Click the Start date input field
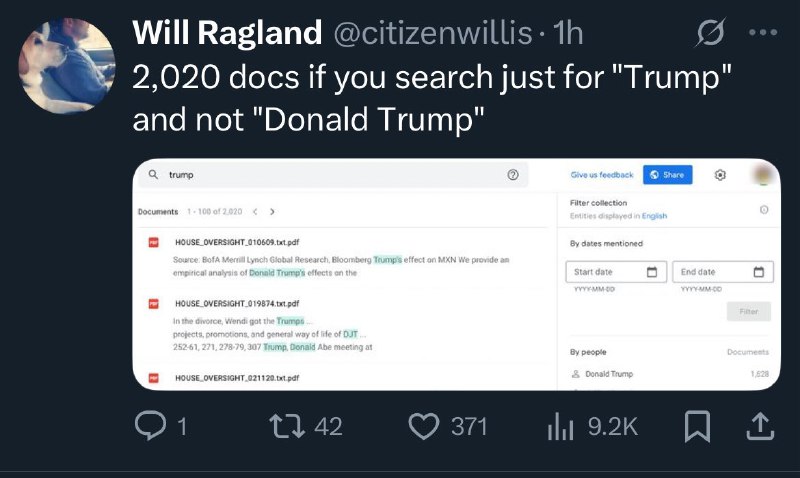Image resolution: width=800 pixels, height=478 pixels. [616, 272]
